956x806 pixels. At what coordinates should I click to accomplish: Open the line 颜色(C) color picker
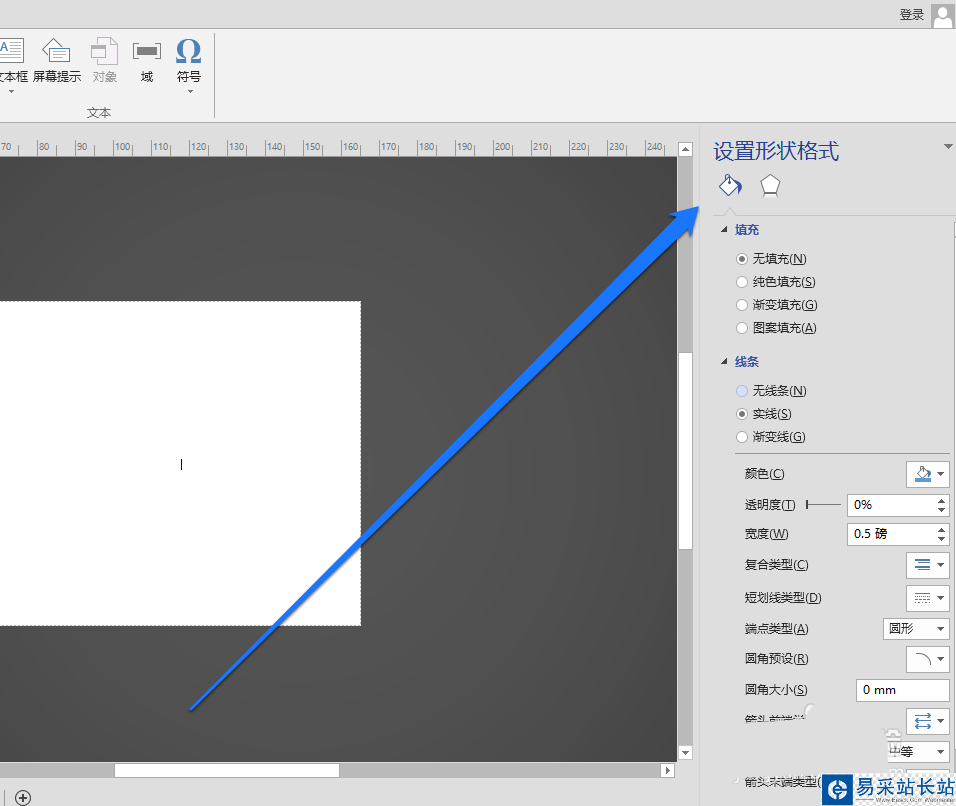coord(928,474)
